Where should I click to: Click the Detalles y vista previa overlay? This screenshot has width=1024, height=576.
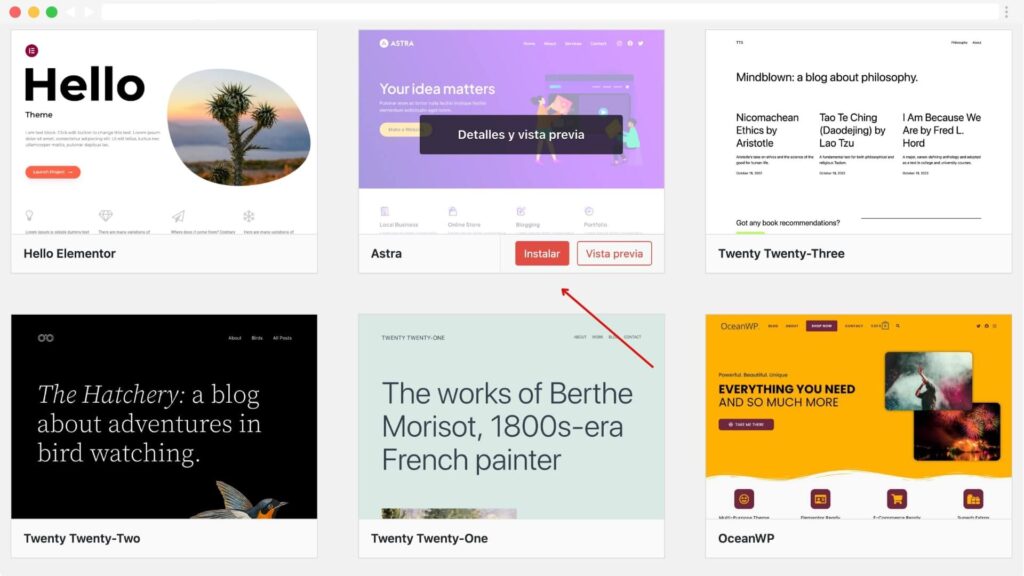[x=520, y=135]
